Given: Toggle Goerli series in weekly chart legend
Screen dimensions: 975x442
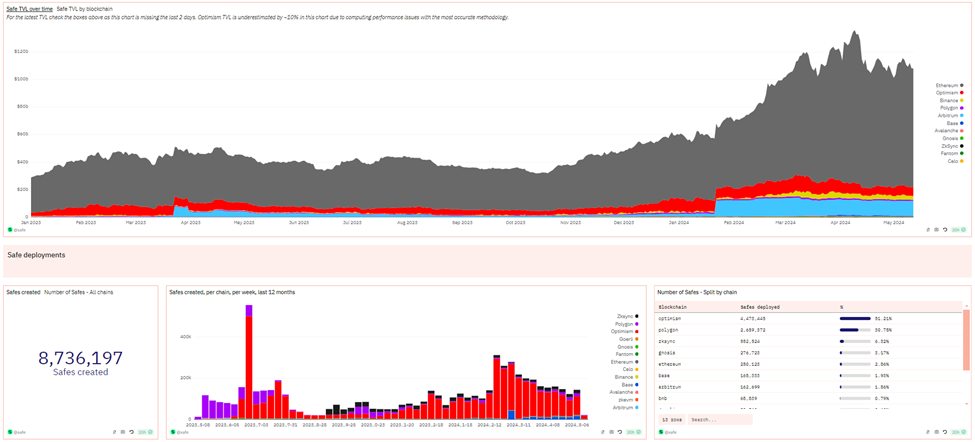Looking at the screenshot, I should (630, 339).
